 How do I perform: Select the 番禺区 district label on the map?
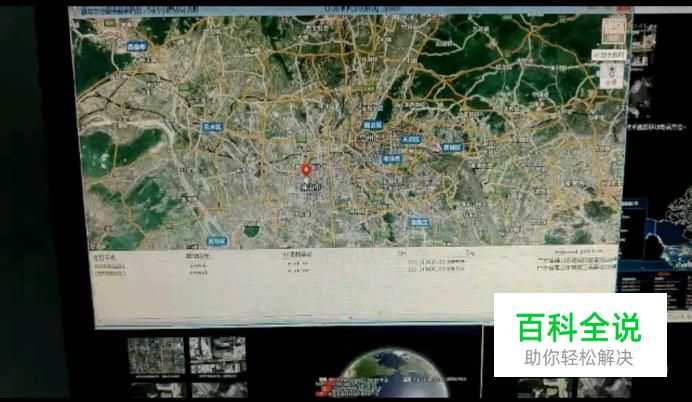tap(419, 222)
